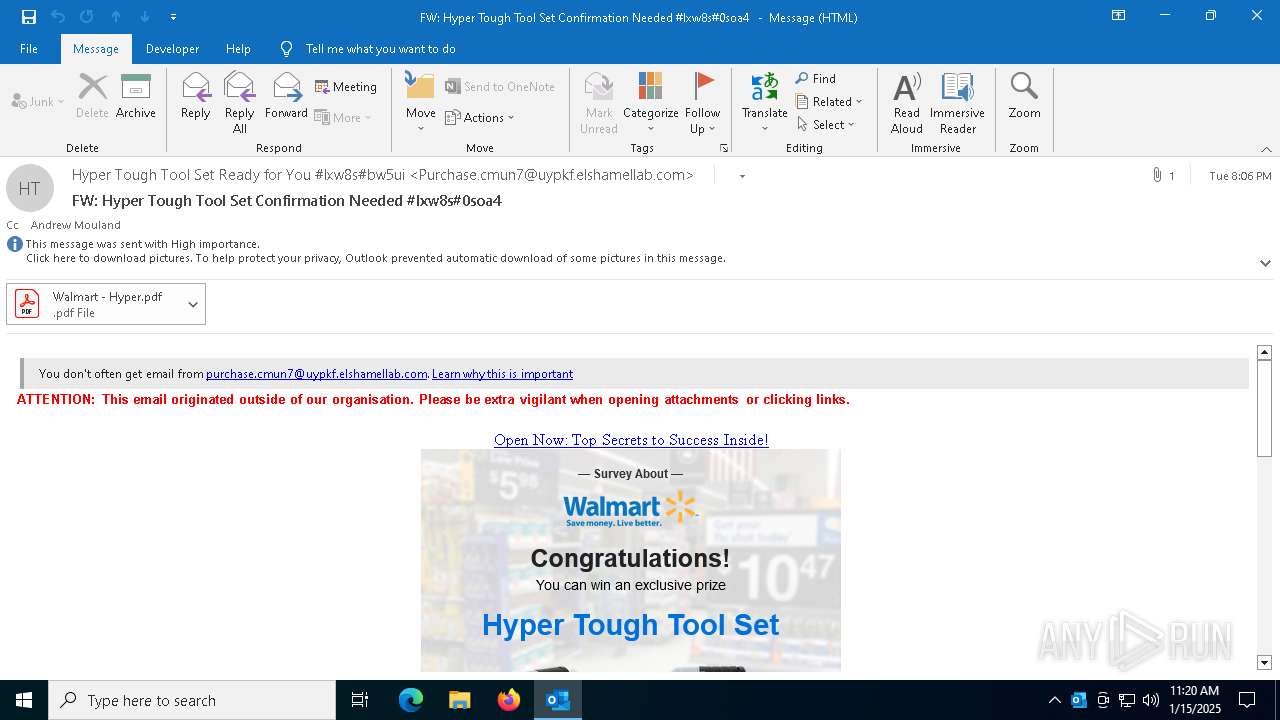Switch to the Developer ribbon tab
This screenshot has height=720, width=1280.
(172, 49)
